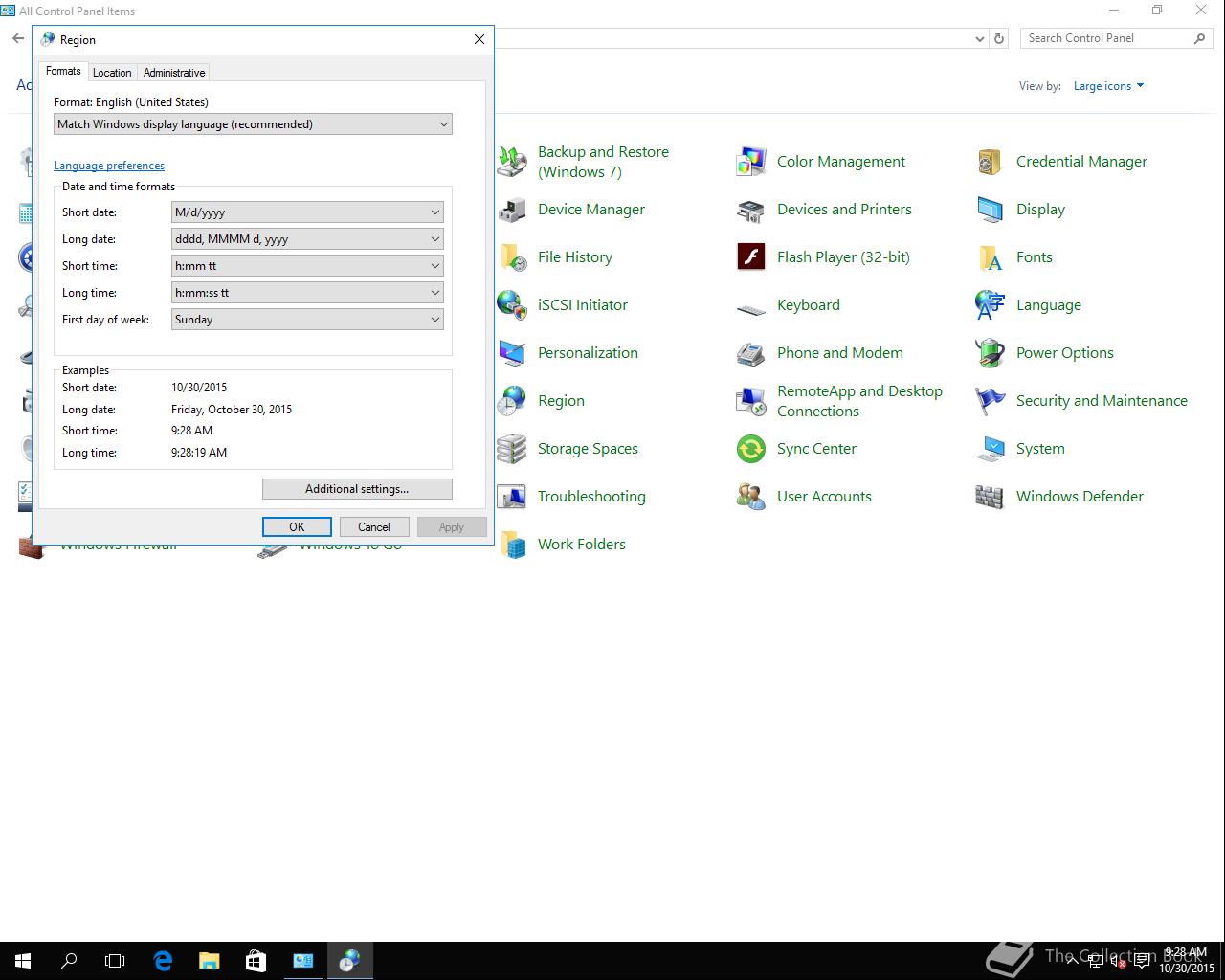The height and width of the screenshot is (980, 1225).
Task: Open the Language icon
Action: pos(991,305)
